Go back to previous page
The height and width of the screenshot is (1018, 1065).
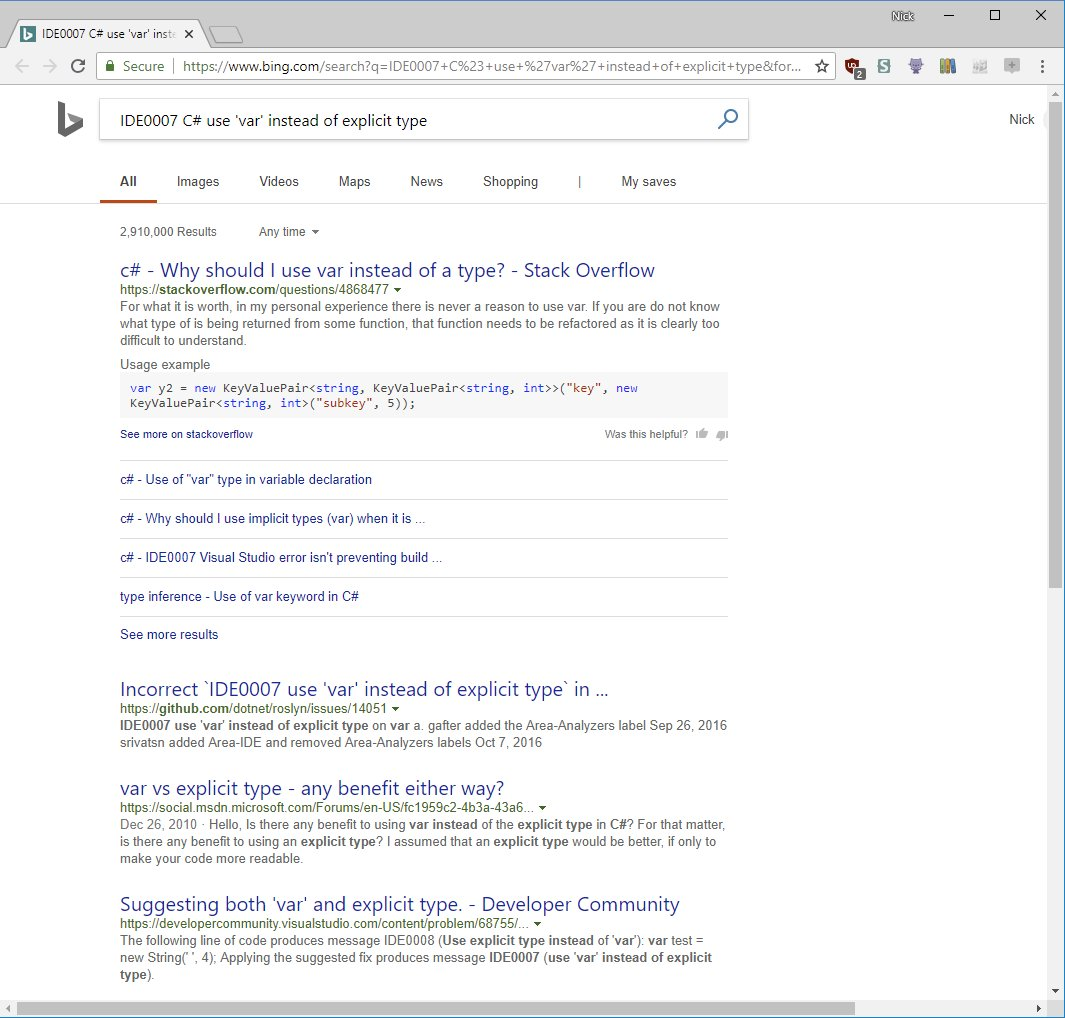22,66
